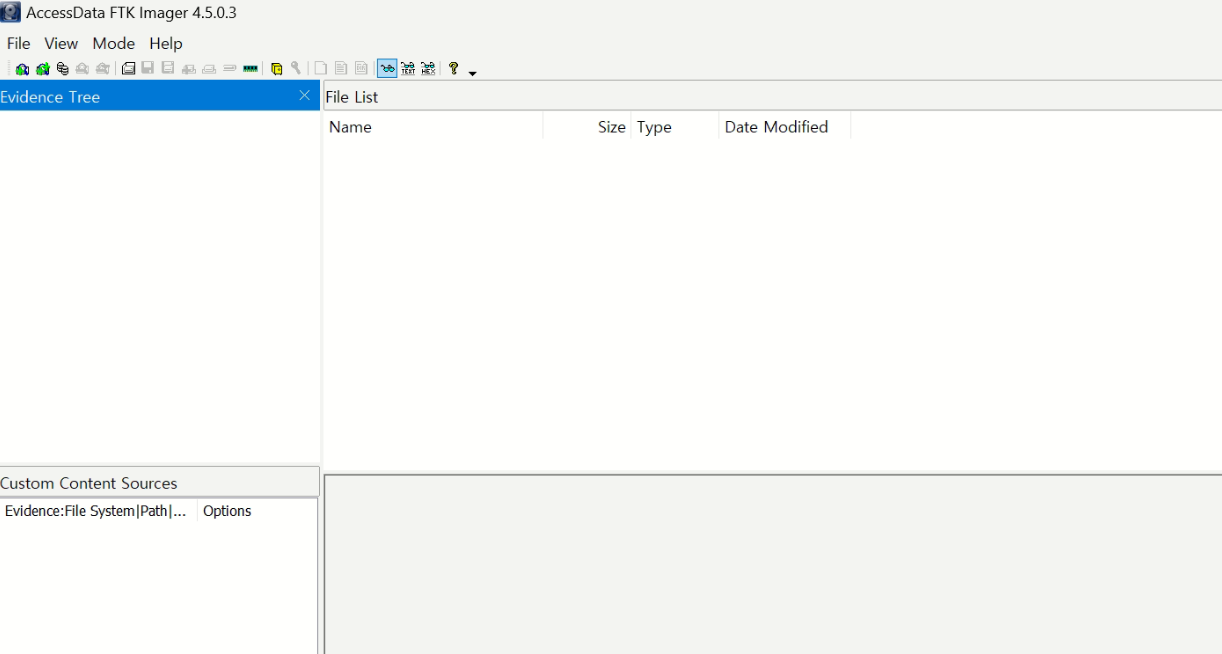The image size is (1222, 654).
Task: Switch viewer to TEXT mode icon
Action: [x=408, y=69]
